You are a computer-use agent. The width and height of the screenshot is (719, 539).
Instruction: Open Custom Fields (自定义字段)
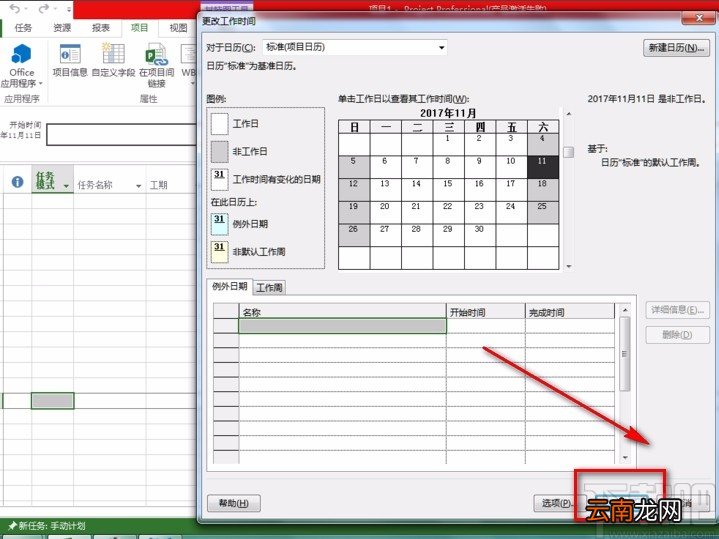[113, 60]
